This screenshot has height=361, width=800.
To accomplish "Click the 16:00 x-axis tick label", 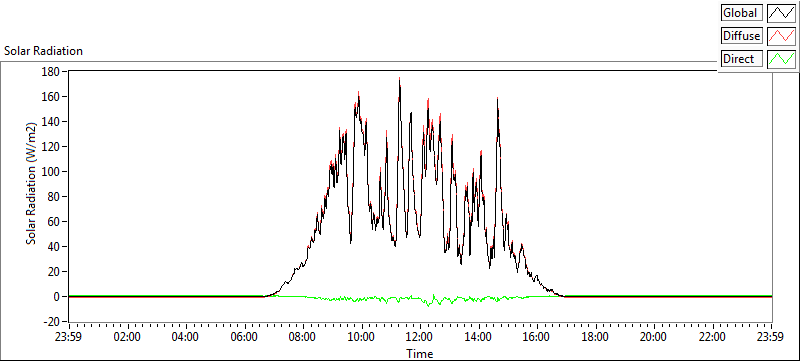I will (537, 337).
